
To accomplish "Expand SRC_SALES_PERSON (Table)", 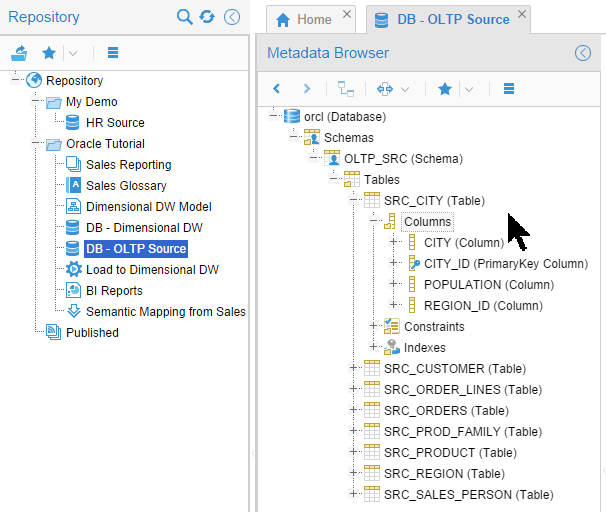I will 354,493.
